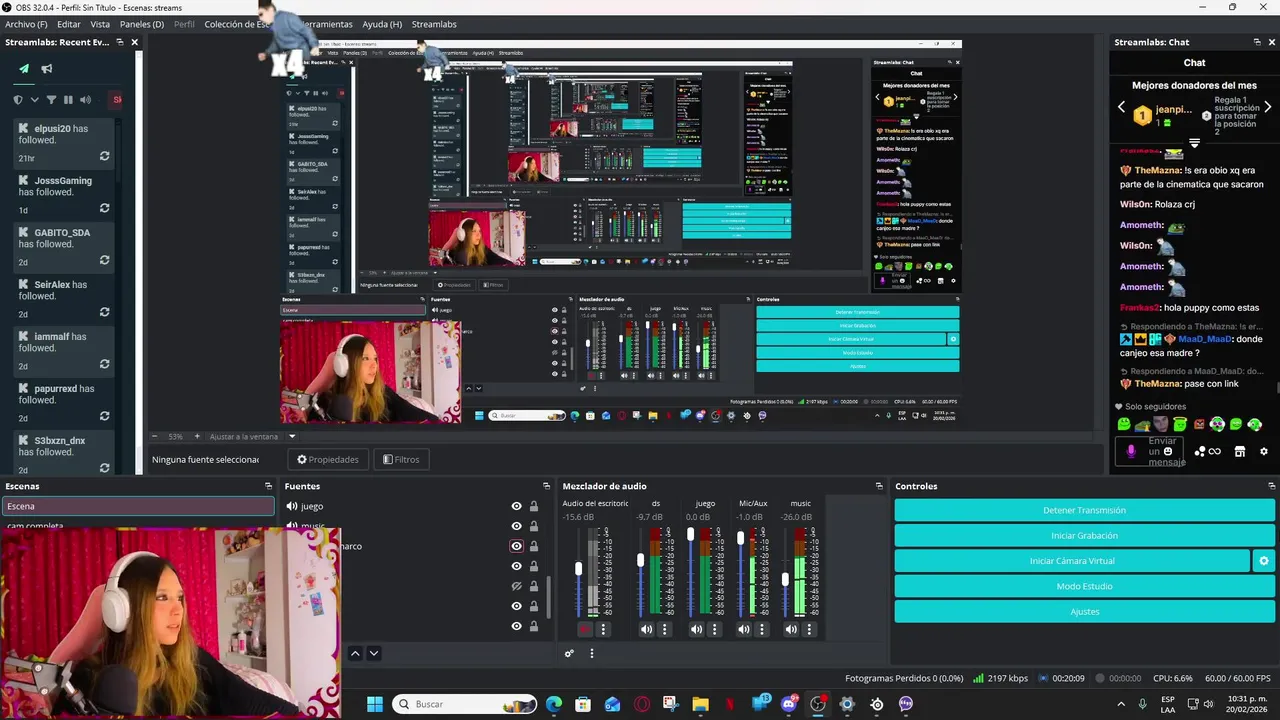Click Iniciar Cámara Virtual

1072,561
